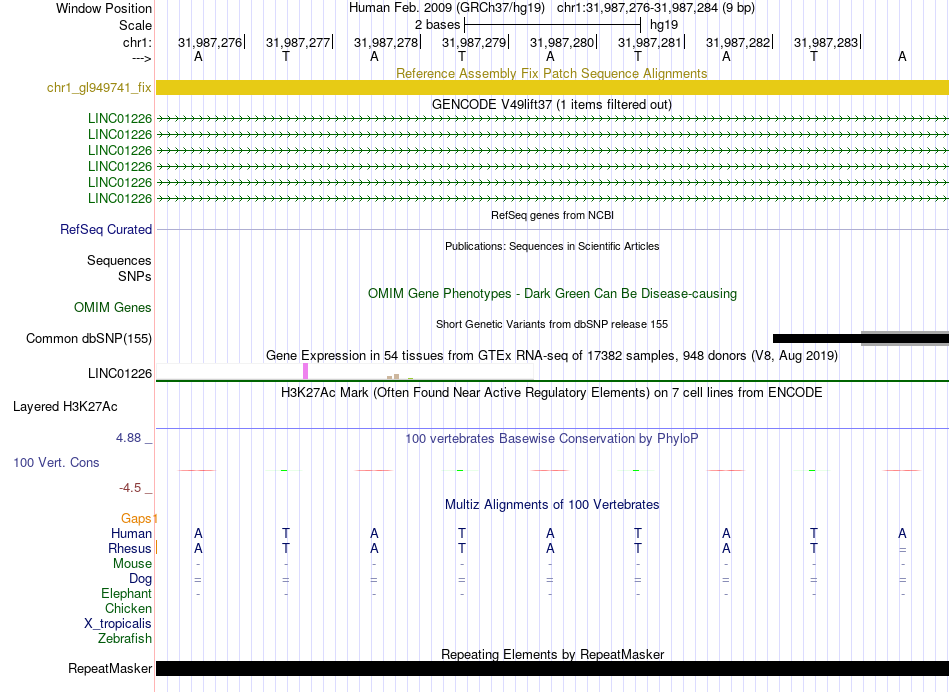Image resolution: width=950 pixels, height=692 pixels.
Task: Click the RepeatMasker track label
Action: (110, 668)
